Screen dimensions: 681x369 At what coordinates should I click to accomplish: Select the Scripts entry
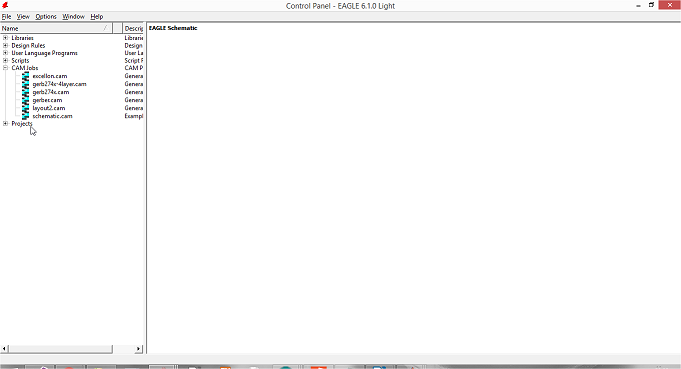click(20, 60)
